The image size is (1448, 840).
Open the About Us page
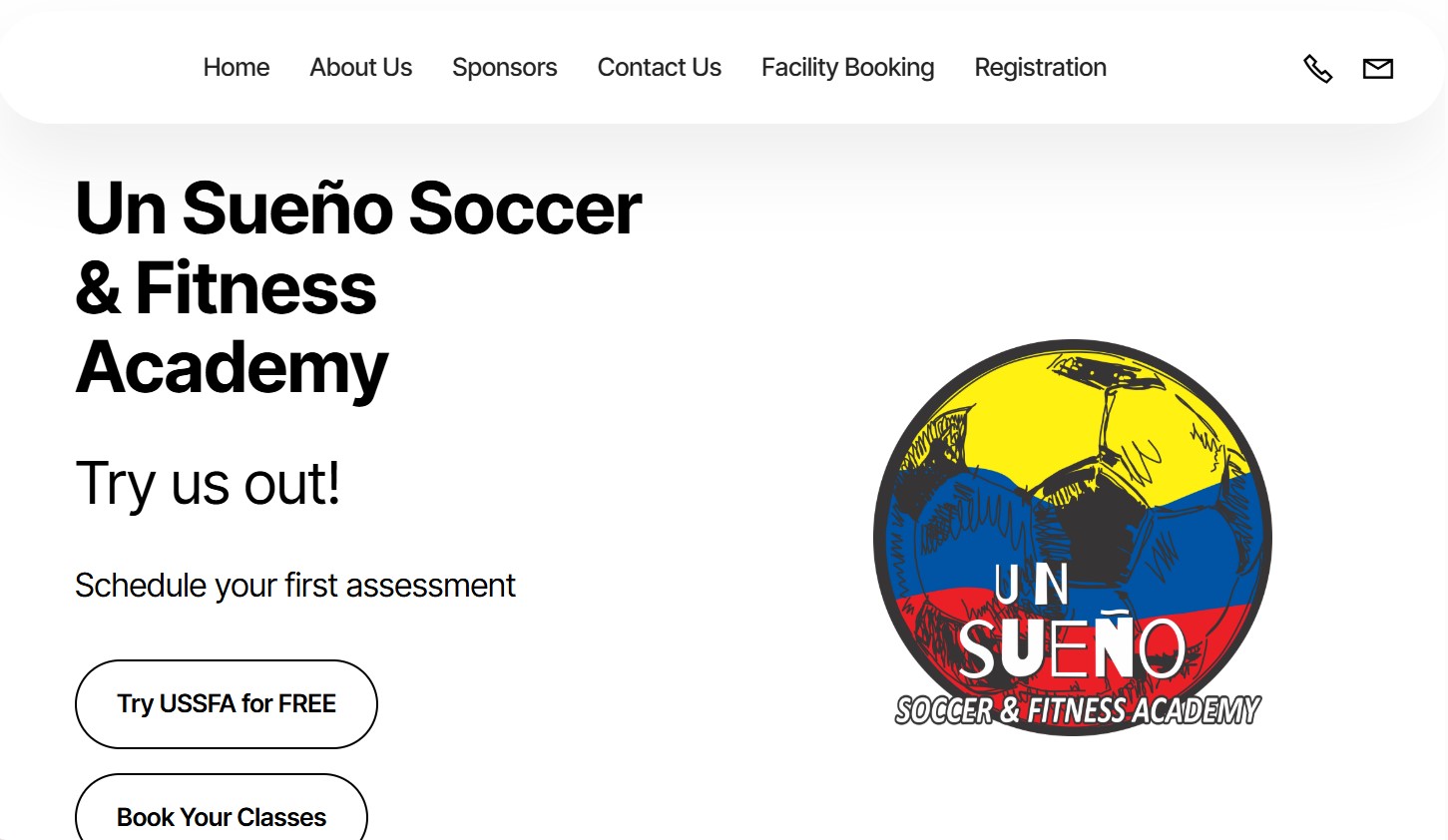pos(360,67)
